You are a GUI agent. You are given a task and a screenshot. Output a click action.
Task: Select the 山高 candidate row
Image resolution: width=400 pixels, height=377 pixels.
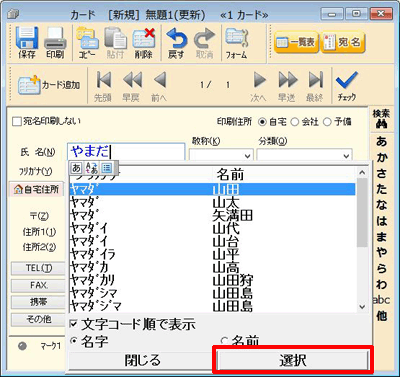click(x=212, y=267)
